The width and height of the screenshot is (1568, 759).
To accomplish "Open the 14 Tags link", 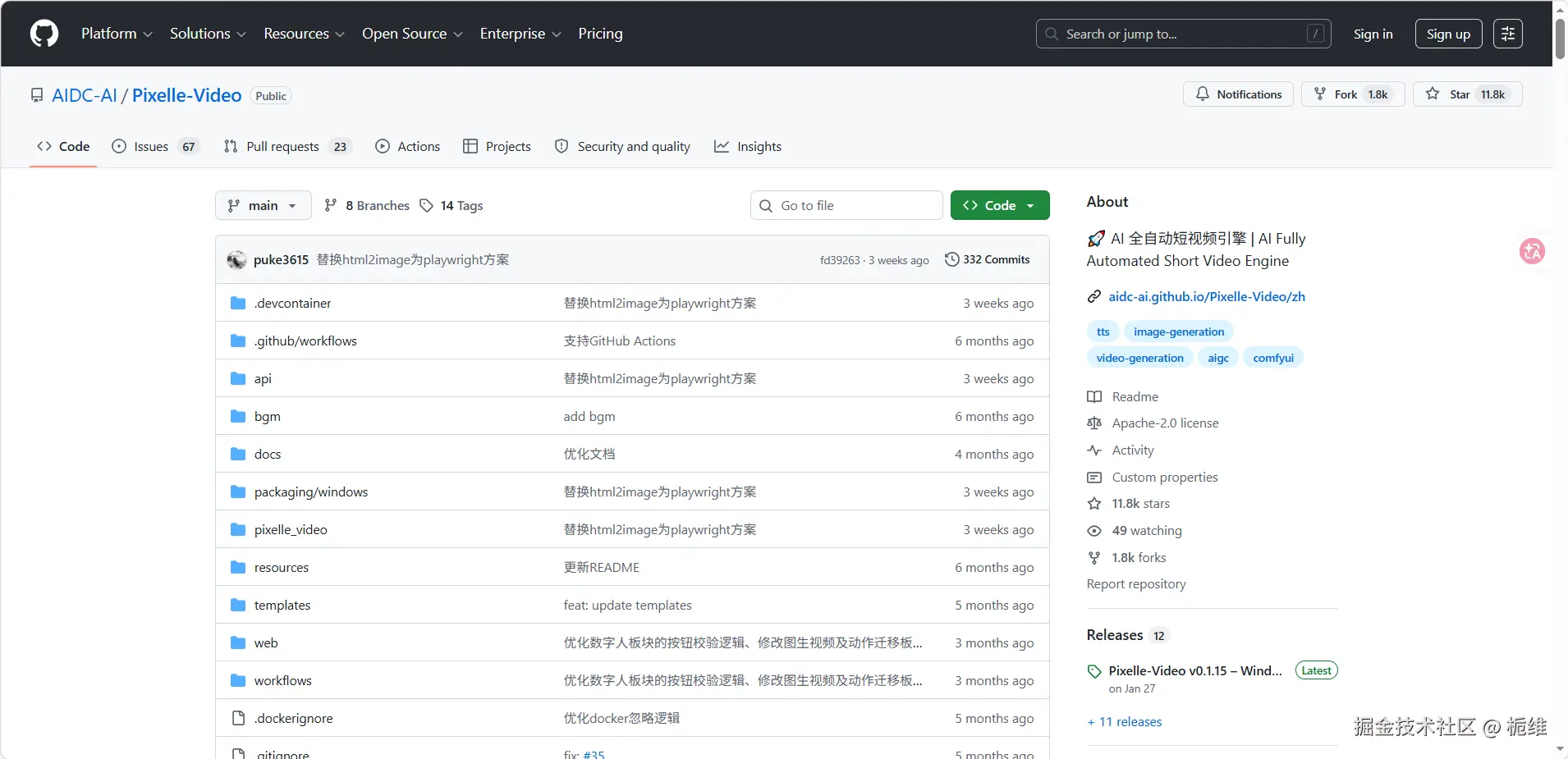I will coord(452,205).
